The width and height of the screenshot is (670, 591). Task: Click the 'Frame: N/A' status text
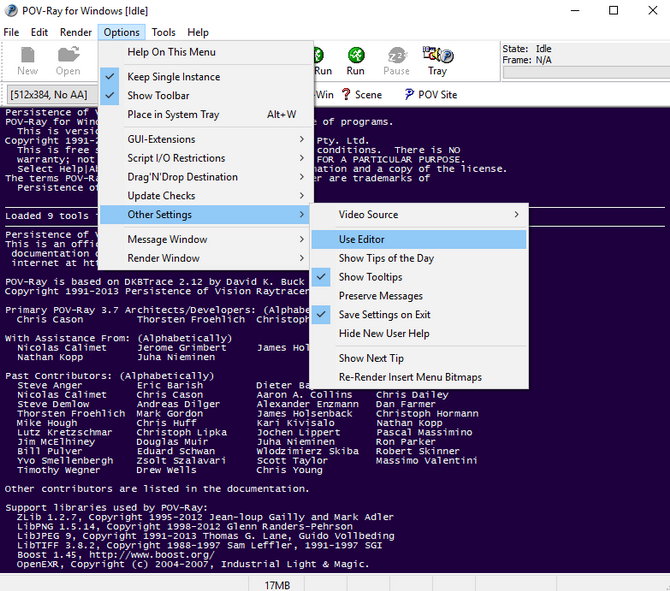coord(527,60)
